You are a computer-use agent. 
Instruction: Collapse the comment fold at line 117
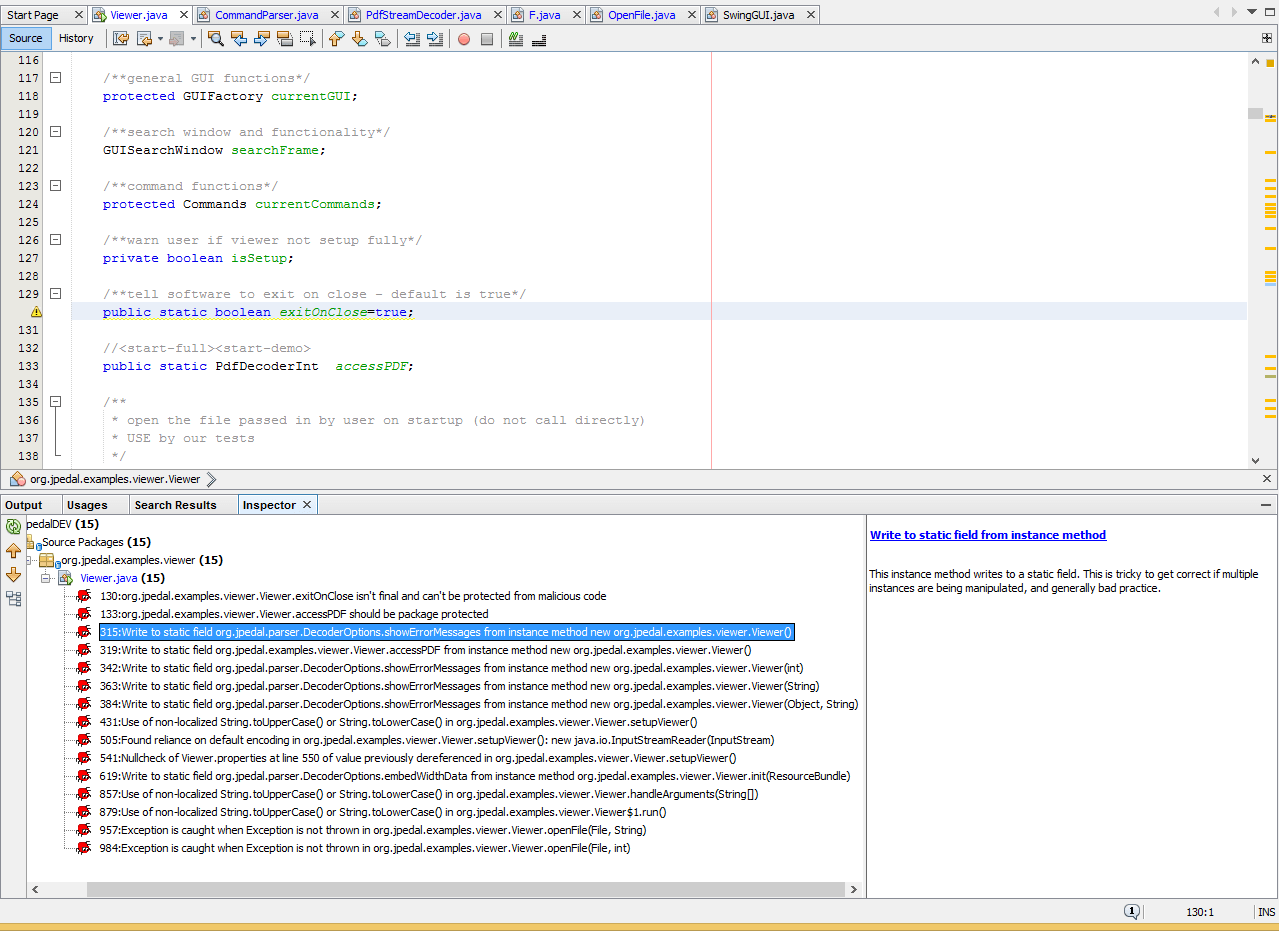pos(56,78)
